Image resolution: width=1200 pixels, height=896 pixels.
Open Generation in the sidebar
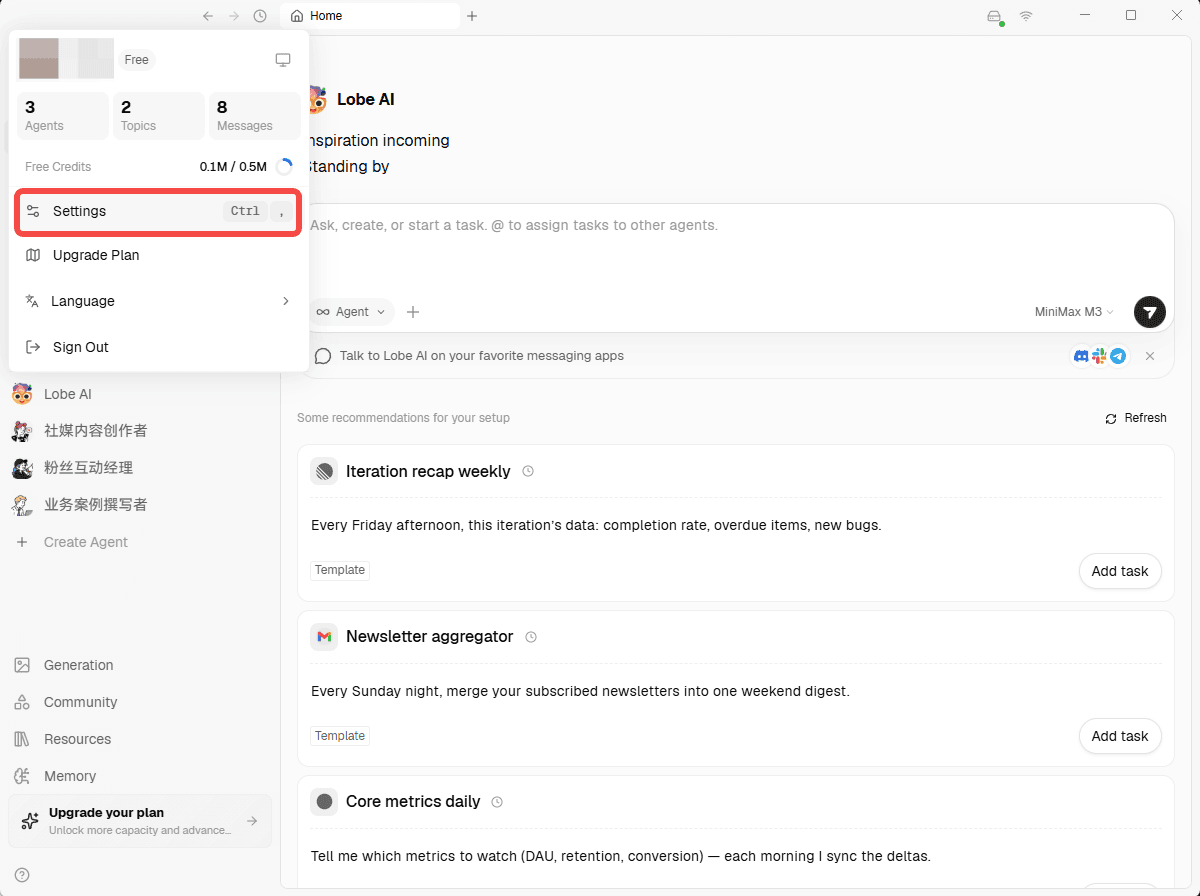point(140,665)
